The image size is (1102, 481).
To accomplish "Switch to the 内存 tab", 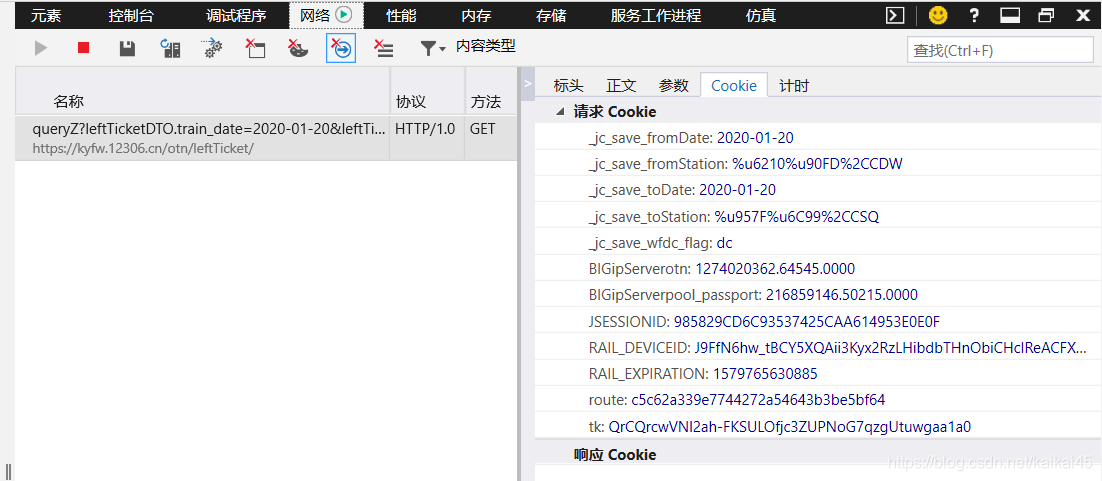I will click(476, 15).
